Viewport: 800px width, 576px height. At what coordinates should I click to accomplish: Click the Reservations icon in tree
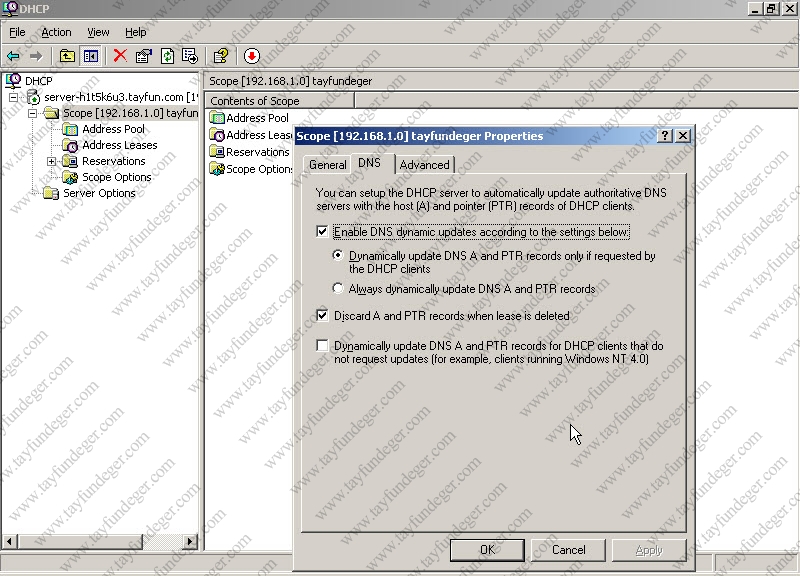pyautogui.click(x=70, y=161)
